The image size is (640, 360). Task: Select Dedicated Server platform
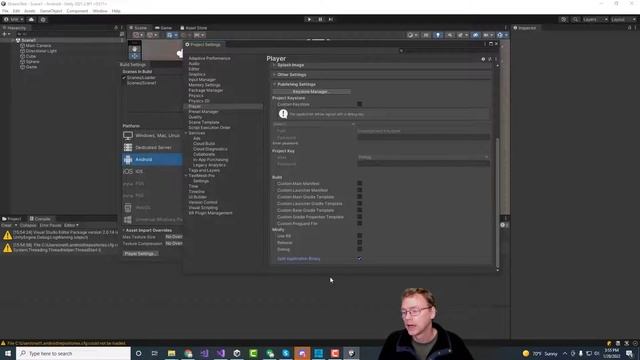click(x=152, y=147)
